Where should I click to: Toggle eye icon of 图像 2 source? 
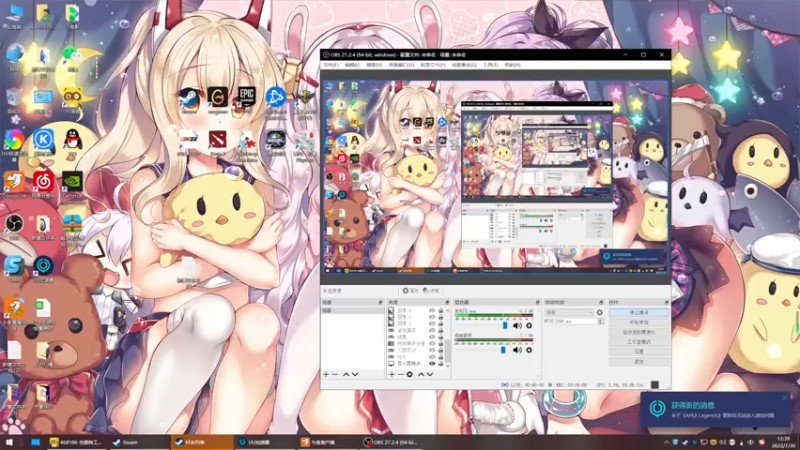(x=432, y=323)
